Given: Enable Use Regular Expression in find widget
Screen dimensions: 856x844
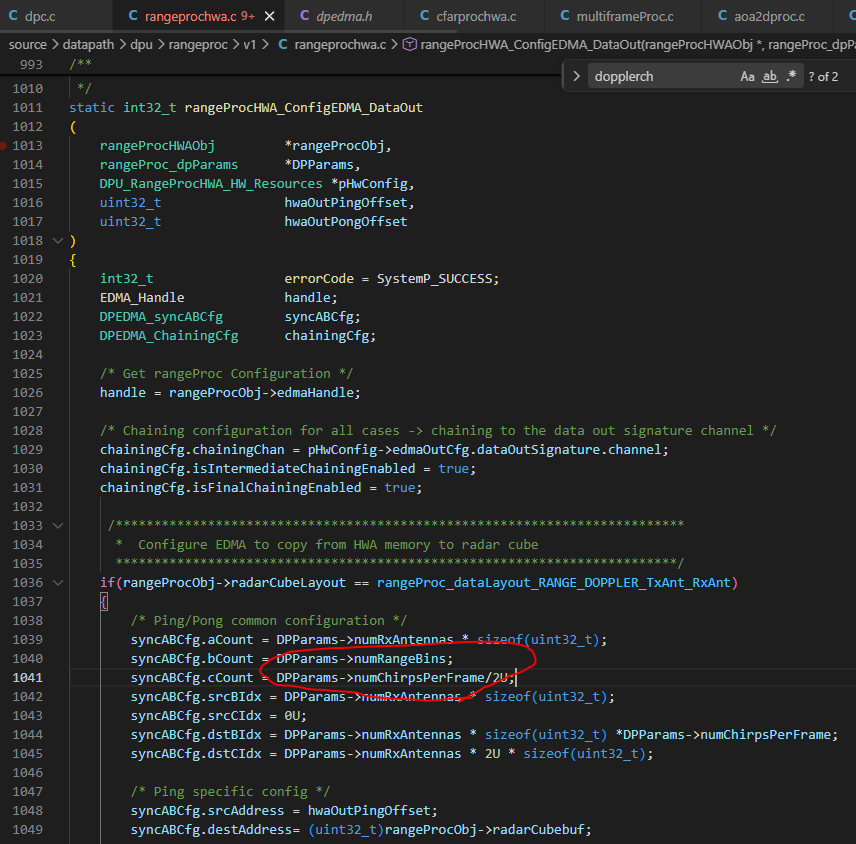Looking at the screenshot, I should pyautogui.click(x=791, y=76).
